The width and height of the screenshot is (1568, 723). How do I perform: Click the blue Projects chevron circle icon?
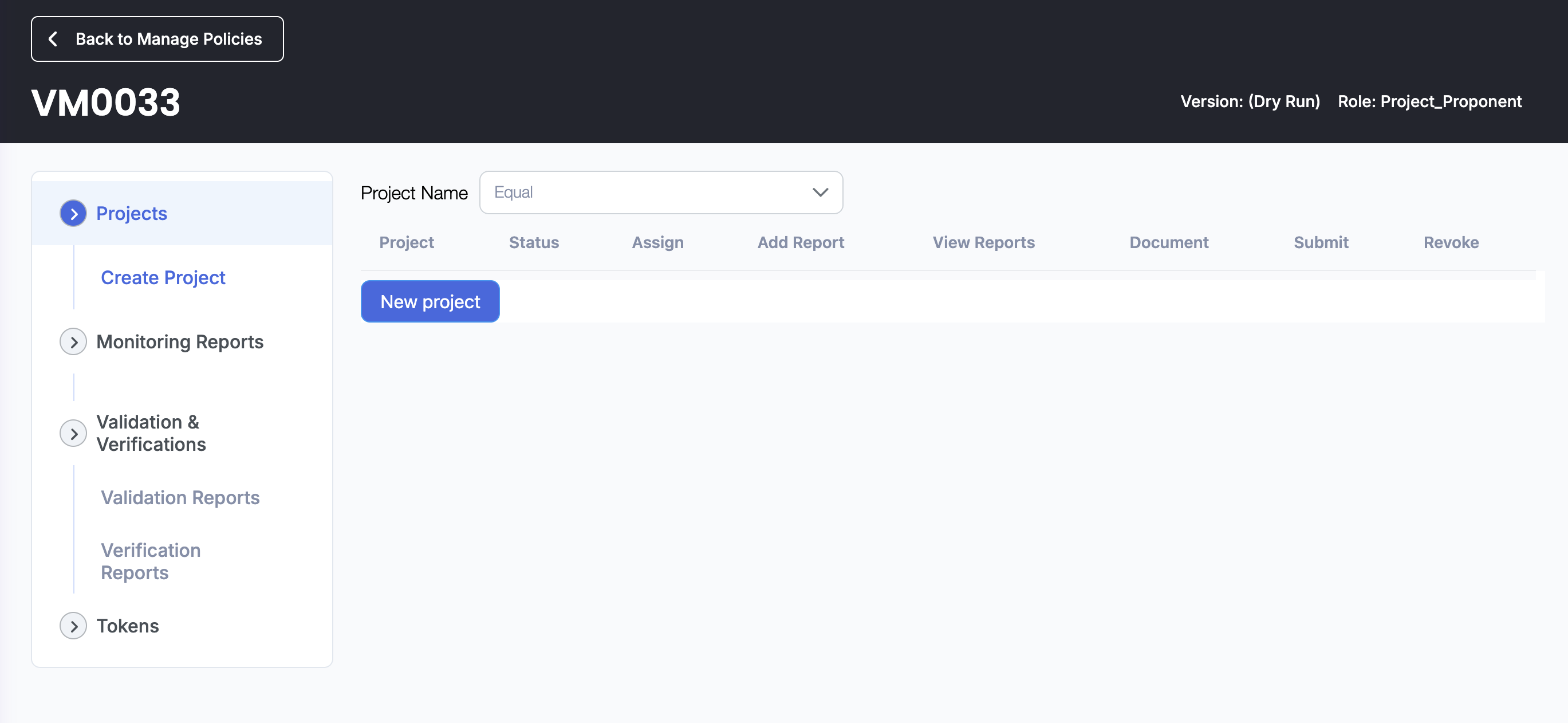[73, 213]
